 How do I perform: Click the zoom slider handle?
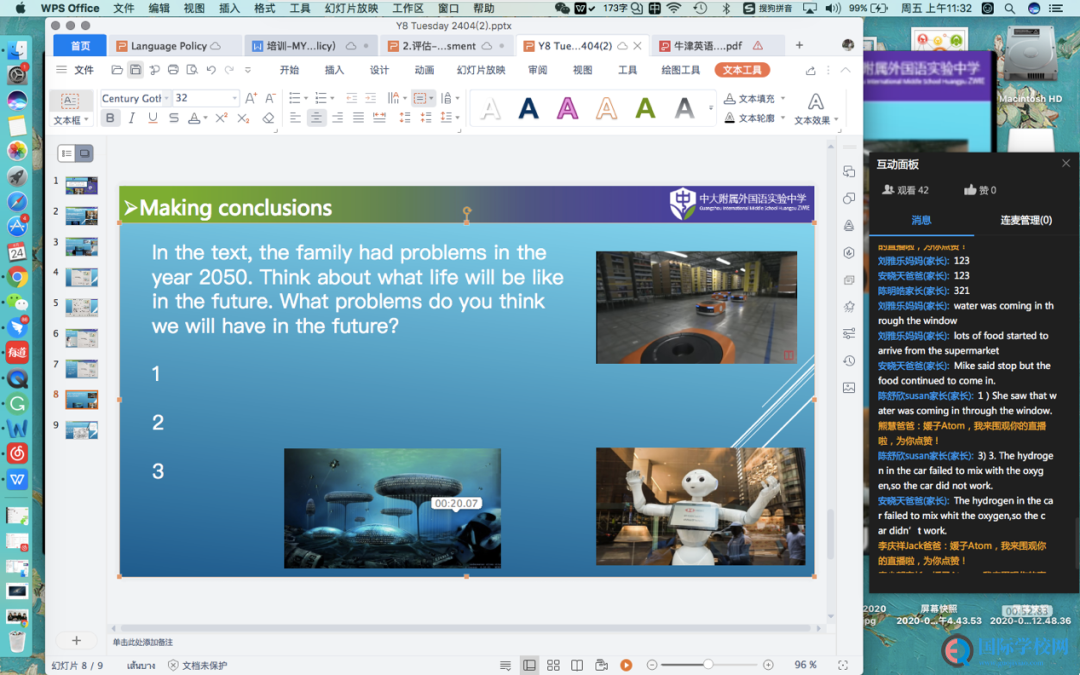(708, 665)
